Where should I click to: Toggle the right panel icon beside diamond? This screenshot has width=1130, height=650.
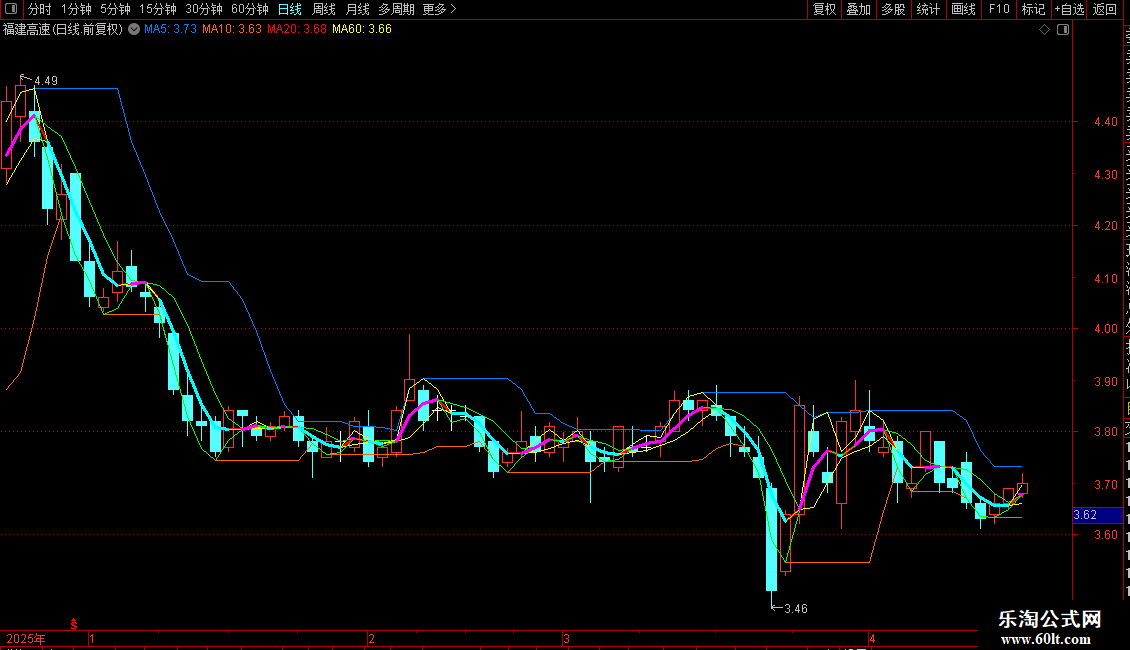click(x=1063, y=30)
